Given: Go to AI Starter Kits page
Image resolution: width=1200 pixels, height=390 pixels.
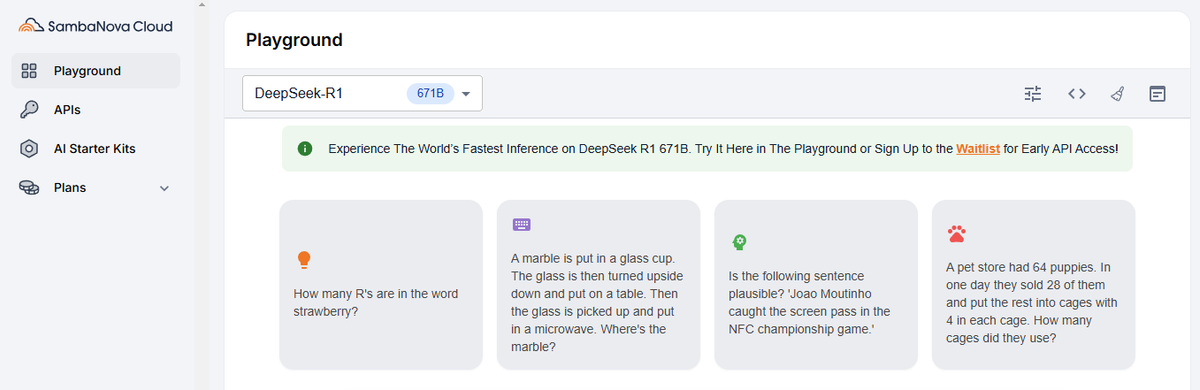Looking at the screenshot, I should (x=96, y=148).
